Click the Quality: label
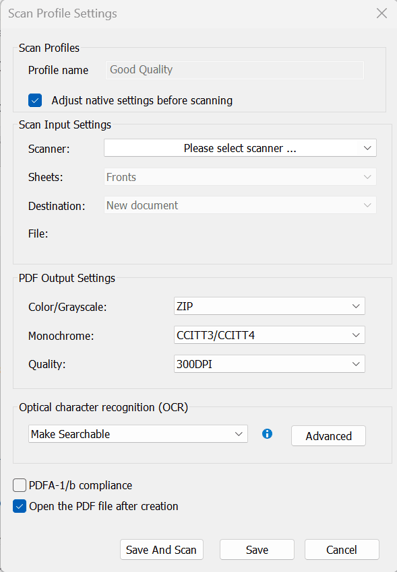The width and height of the screenshot is (397, 572). coord(47,364)
